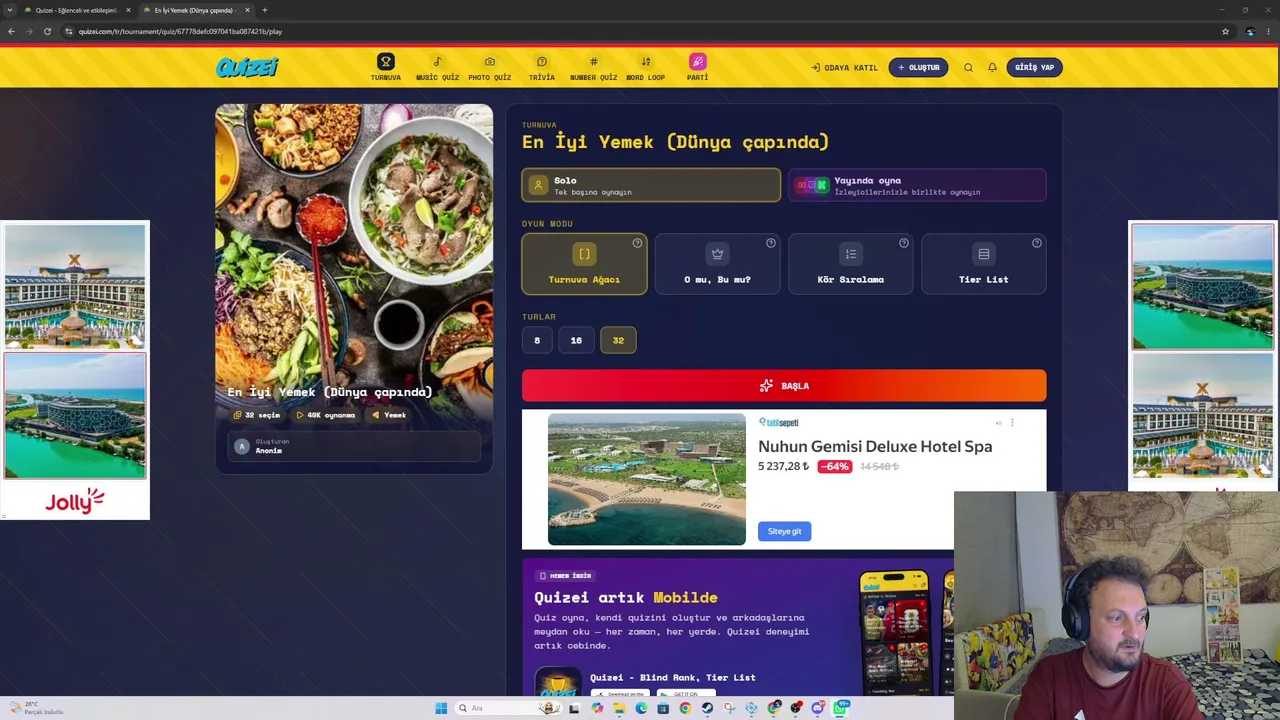Show help for Tier List mode
The image size is (1280, 720).
pos(1036,243)
